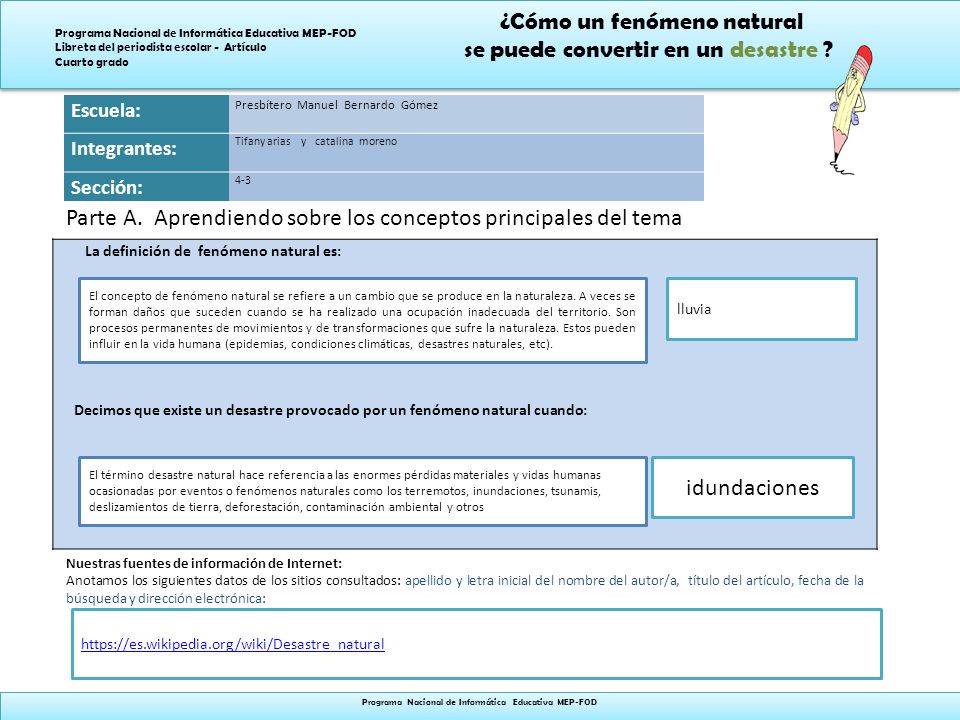960x720 pixels.
Task: Select Nuestras fuentes de información de Internet heading
Action: (x=204, y=563)
